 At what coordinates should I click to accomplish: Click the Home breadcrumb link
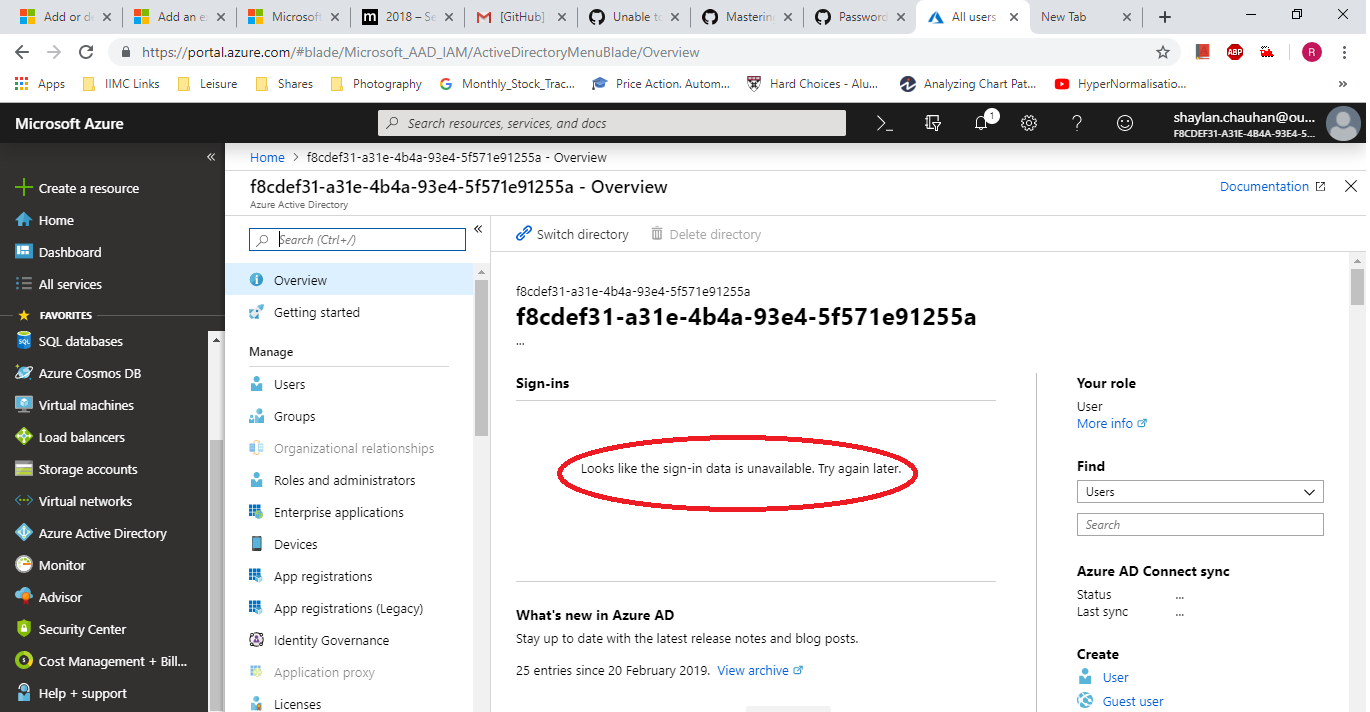pos(267,157)
